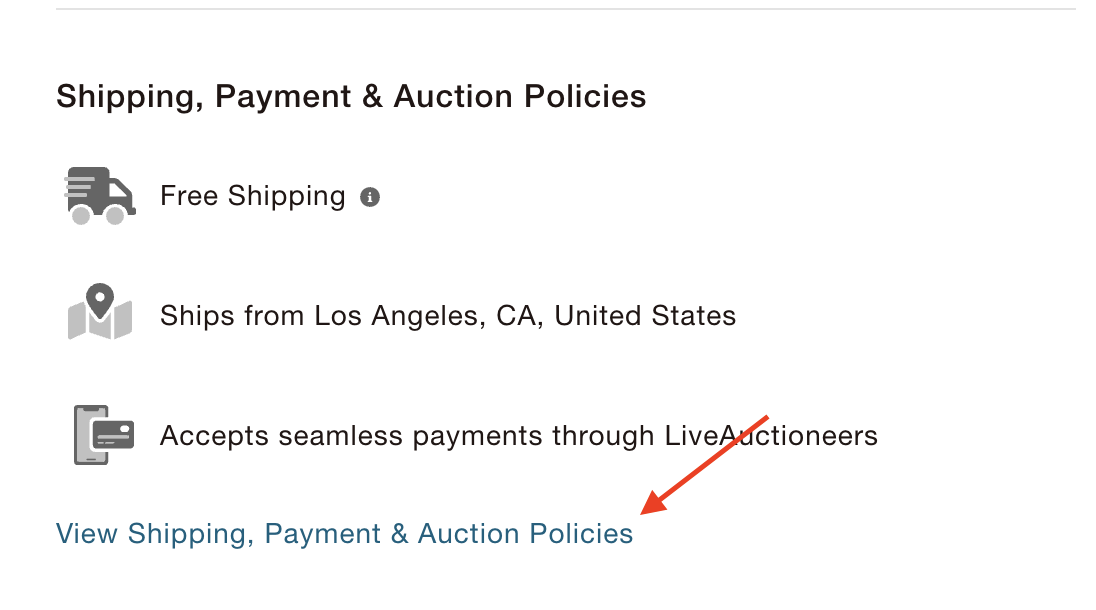Click the word Payment in bottom link
1096x610 pixels.
coord(323,534)
